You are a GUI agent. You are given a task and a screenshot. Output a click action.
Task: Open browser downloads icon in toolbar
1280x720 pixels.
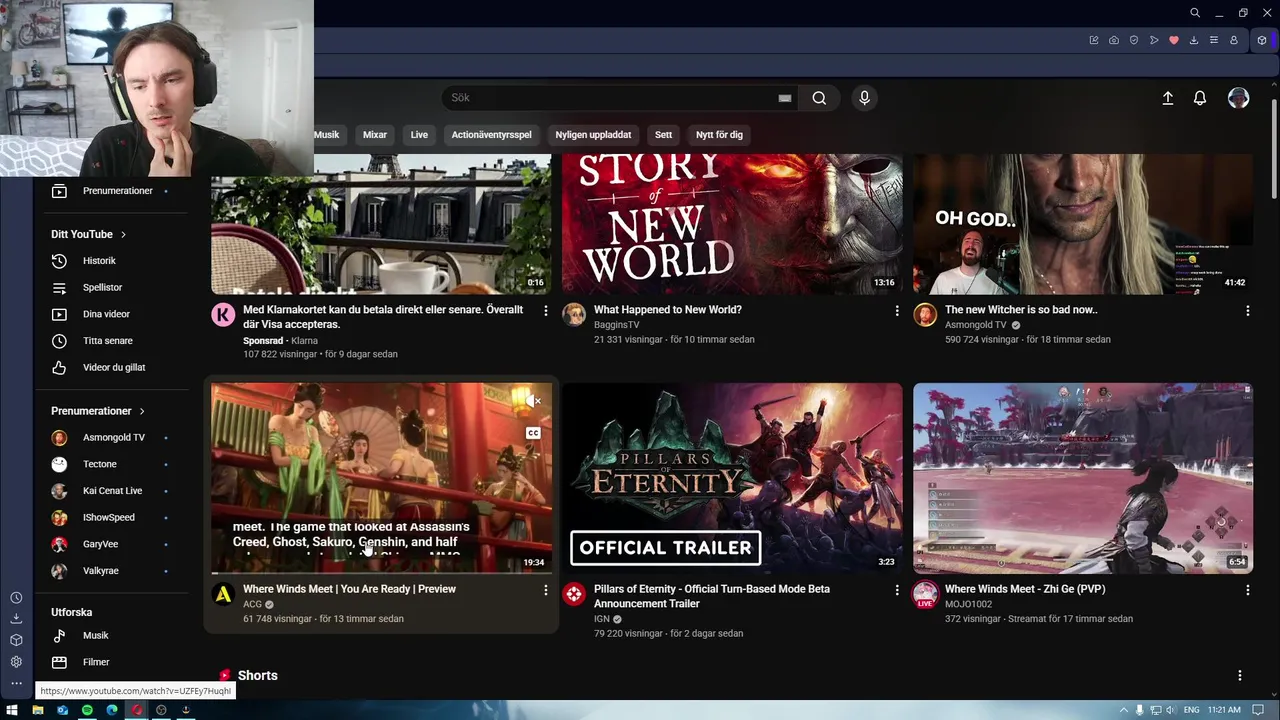(x=1194, y=40)
